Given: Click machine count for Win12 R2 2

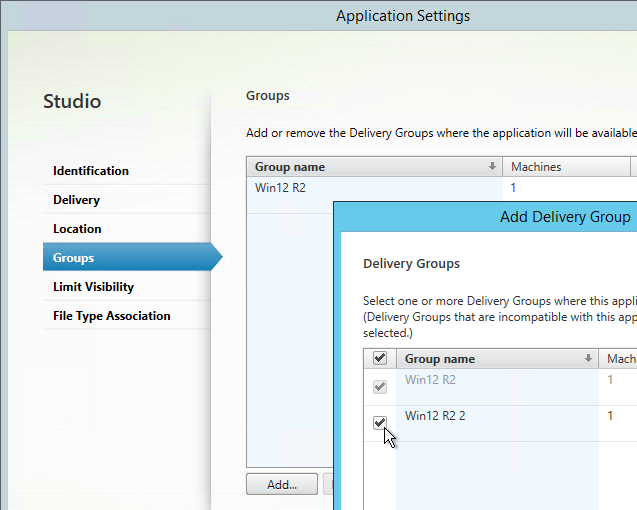Looking at the screenshot, I should point(611,415).
